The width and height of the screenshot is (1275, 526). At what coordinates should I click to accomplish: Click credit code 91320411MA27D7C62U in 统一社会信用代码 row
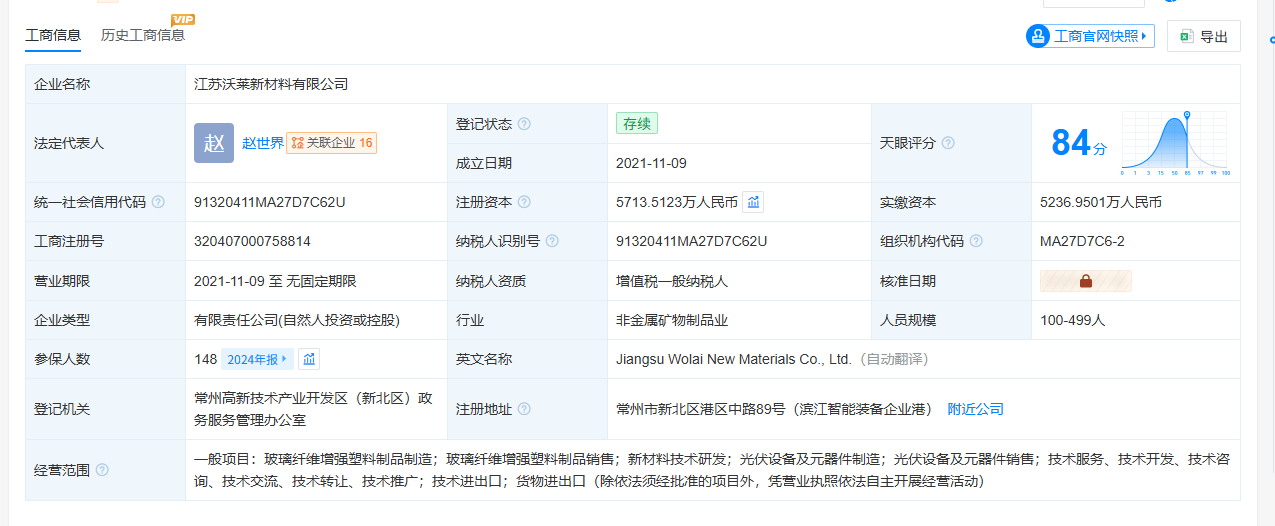pos(270,202)
